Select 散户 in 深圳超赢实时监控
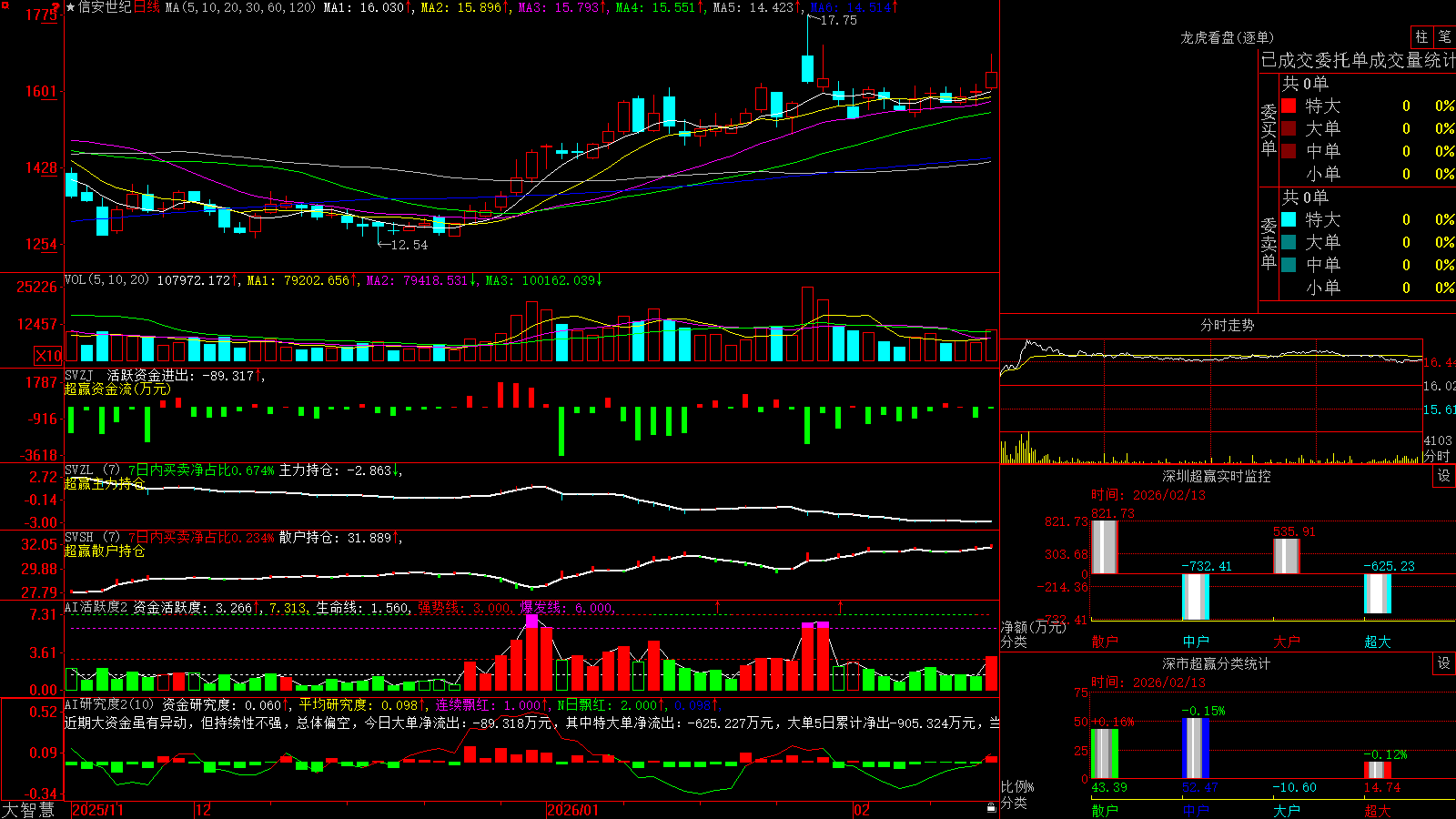 pos(1105,642)
